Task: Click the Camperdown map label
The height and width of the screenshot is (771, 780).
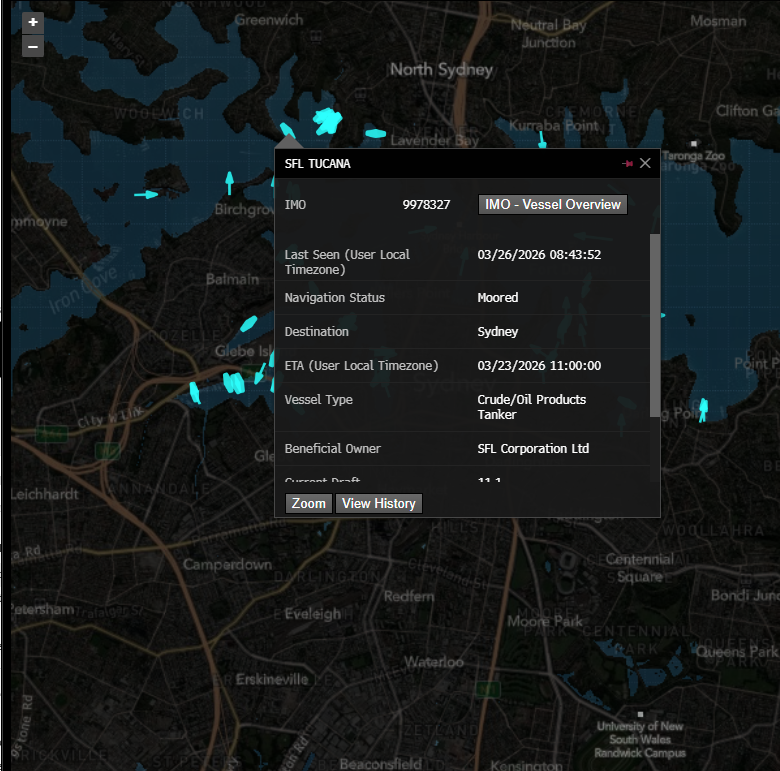Action: [x=227, y=565]
